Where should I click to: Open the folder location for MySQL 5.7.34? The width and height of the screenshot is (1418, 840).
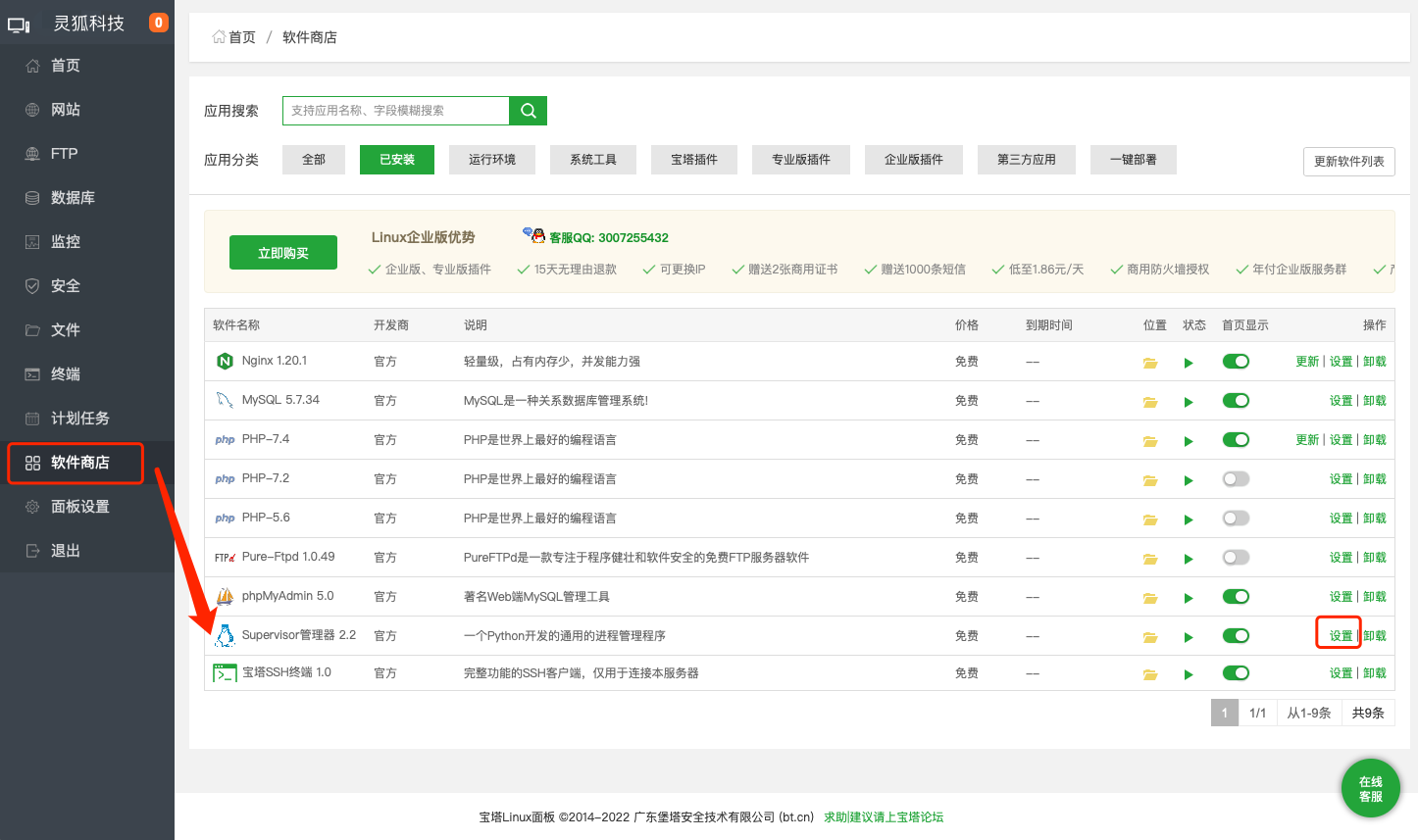(1150, 402)
